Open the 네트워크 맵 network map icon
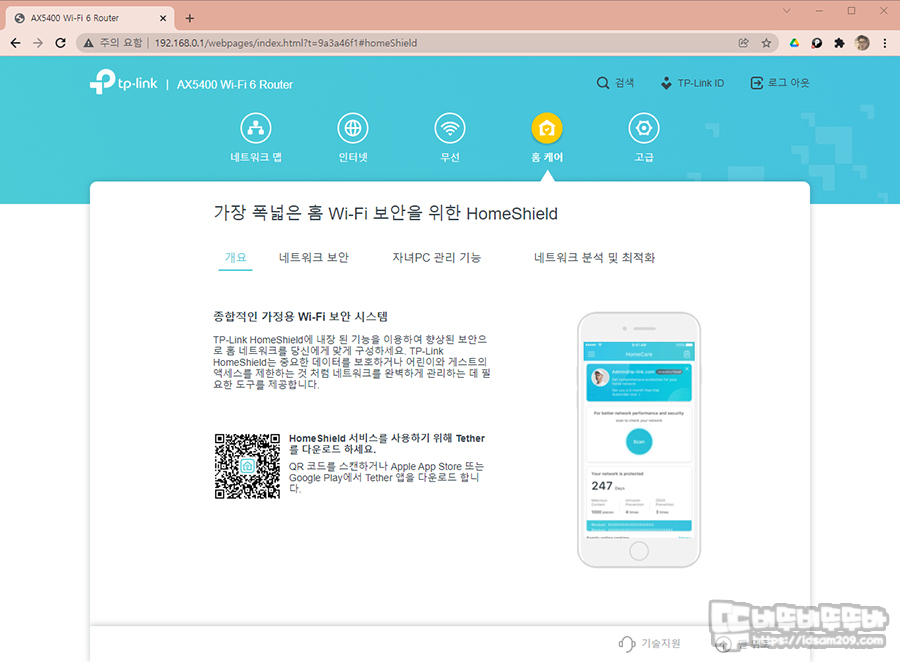 (x=255, y=128)
